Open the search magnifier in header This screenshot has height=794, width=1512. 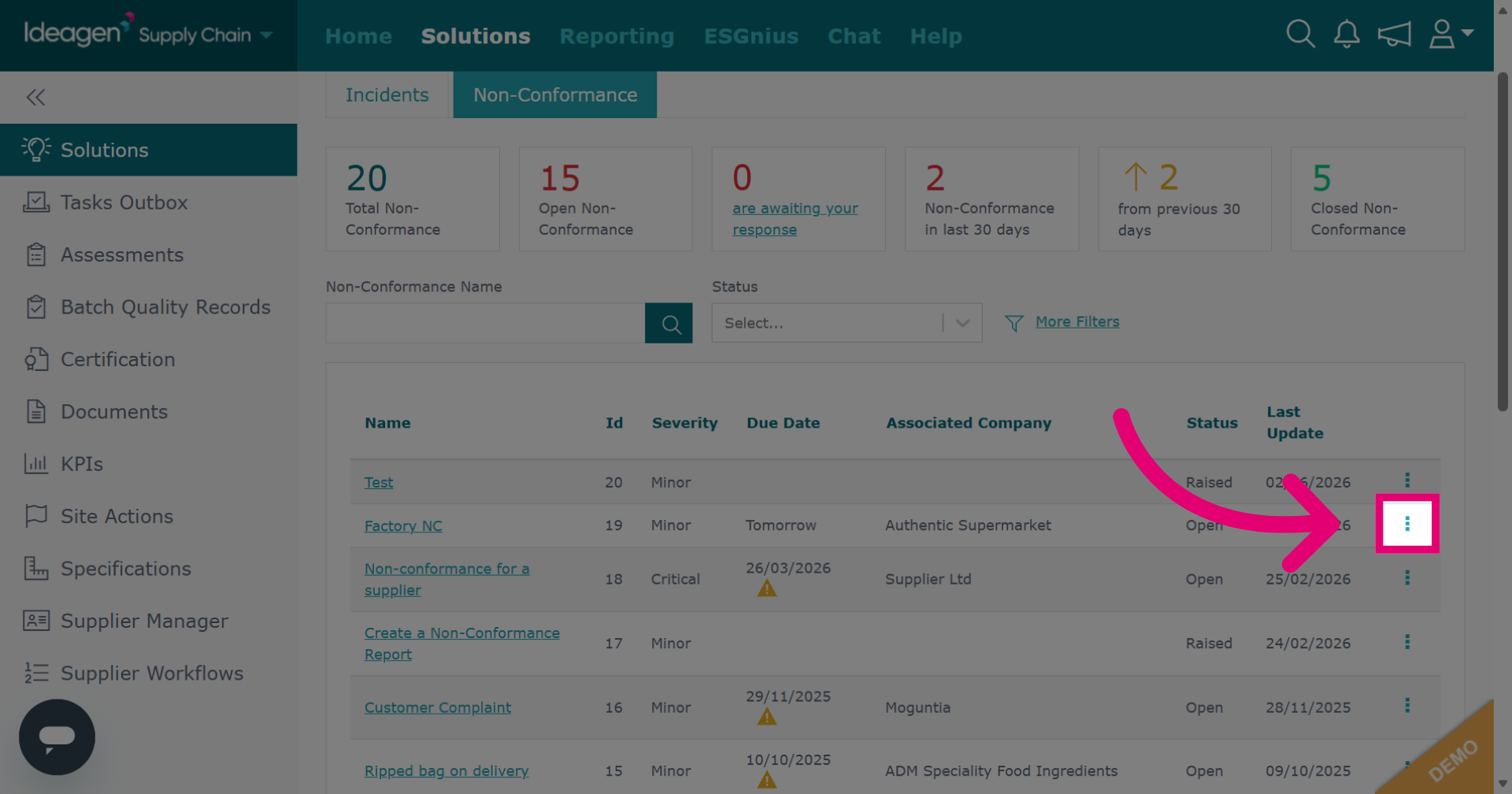point(1300,35)
